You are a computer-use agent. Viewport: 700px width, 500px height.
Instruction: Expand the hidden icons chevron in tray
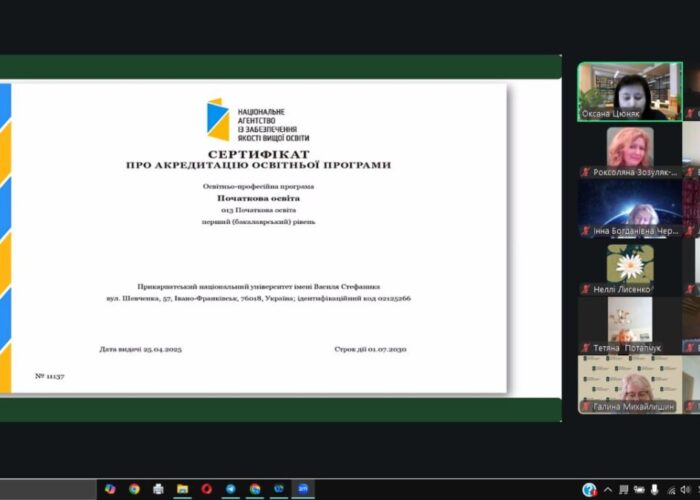pyautogui.click(x=608, y=489)
